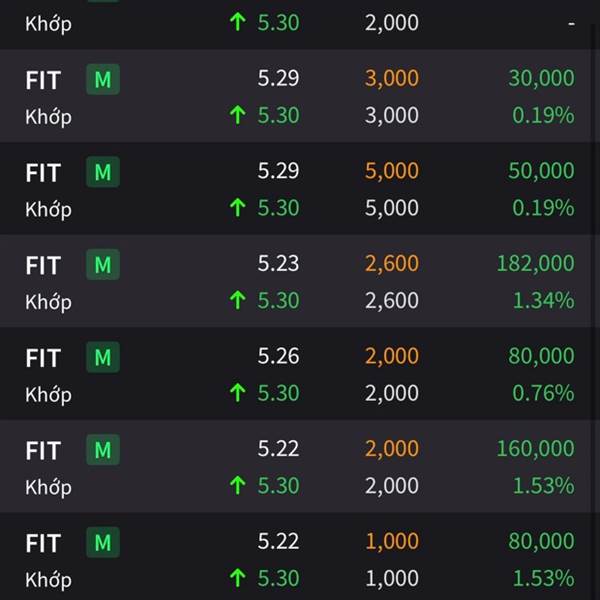Tap the green up arrow beside 5.30 in the 1.34% row

[x=238, y=300]
